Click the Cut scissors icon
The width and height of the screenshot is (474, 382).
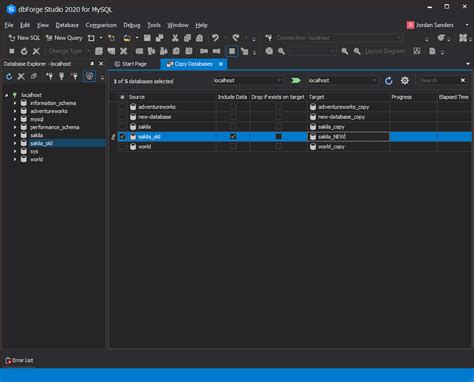(175, 38)
